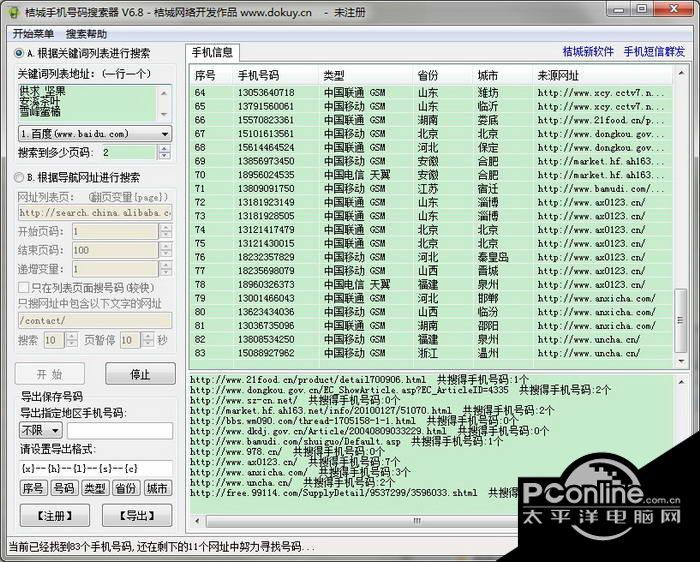Click the region filter text field

tap(120, 430)
